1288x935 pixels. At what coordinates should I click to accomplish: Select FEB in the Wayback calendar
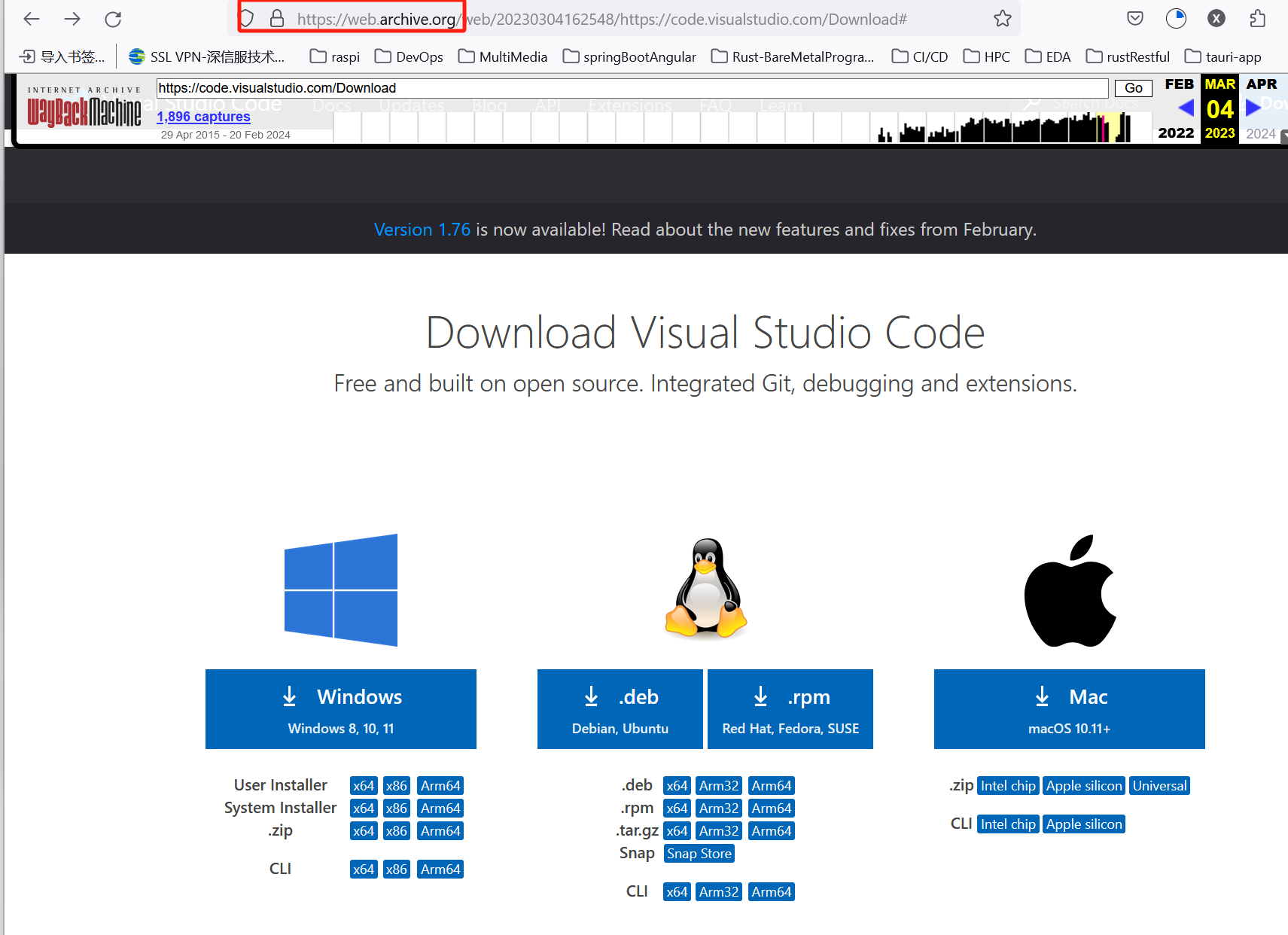click(x=1180, y=84)
